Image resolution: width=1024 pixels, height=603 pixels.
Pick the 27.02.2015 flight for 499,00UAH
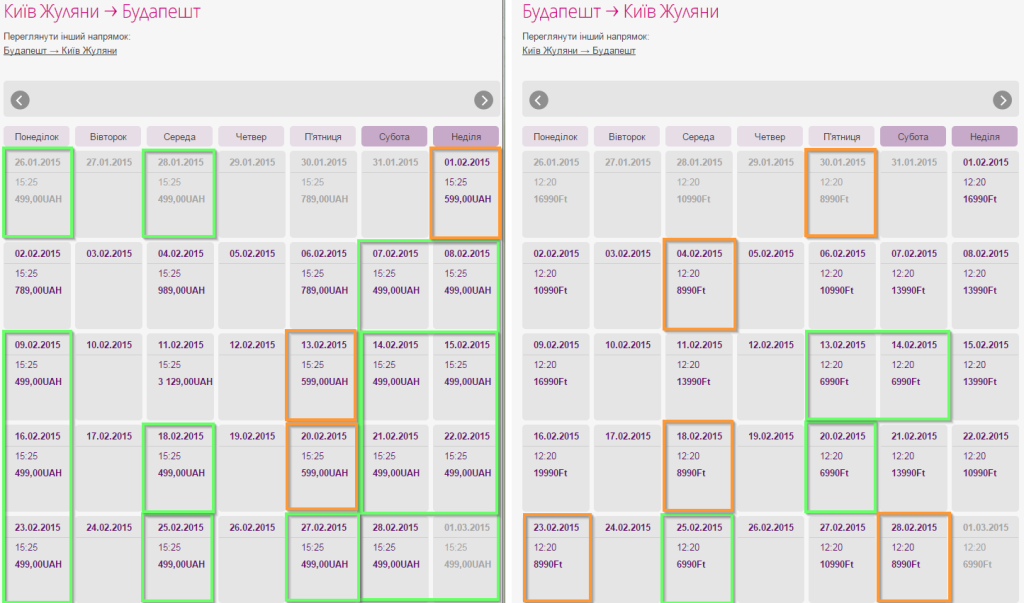coord(323,559)
